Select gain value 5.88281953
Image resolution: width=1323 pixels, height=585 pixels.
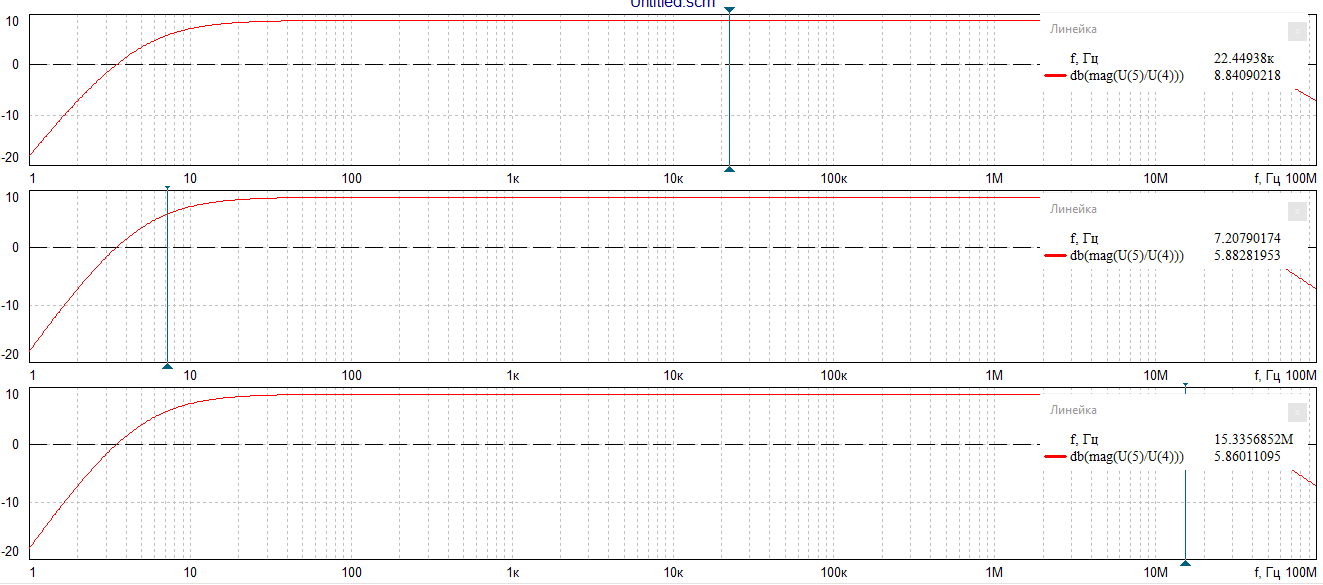click(1246, 256)
